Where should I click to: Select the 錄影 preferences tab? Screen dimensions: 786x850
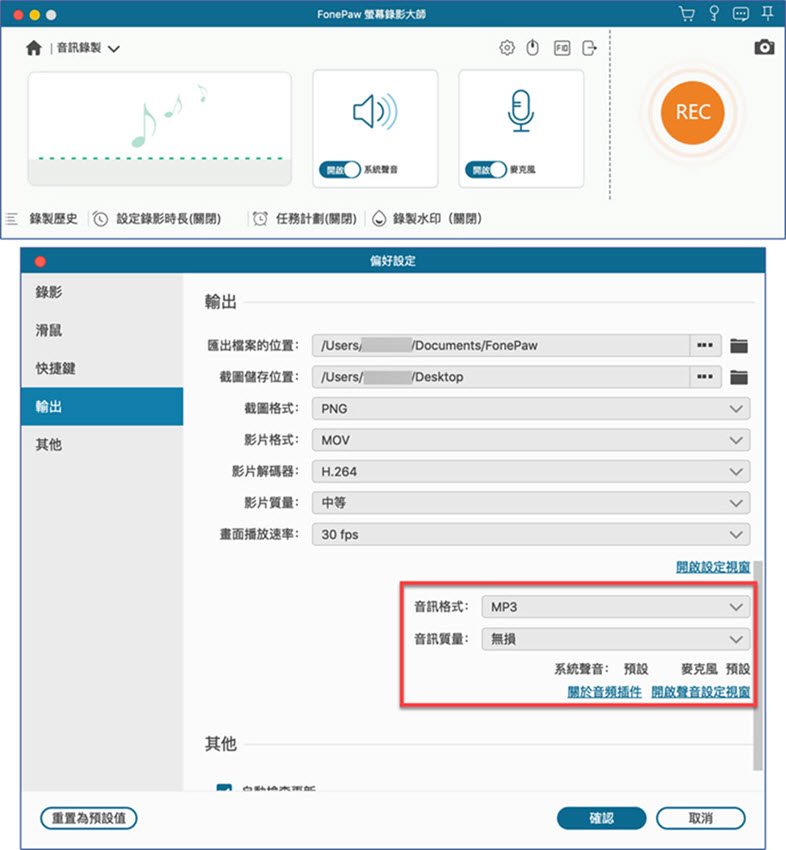click(x=102, y=292)
